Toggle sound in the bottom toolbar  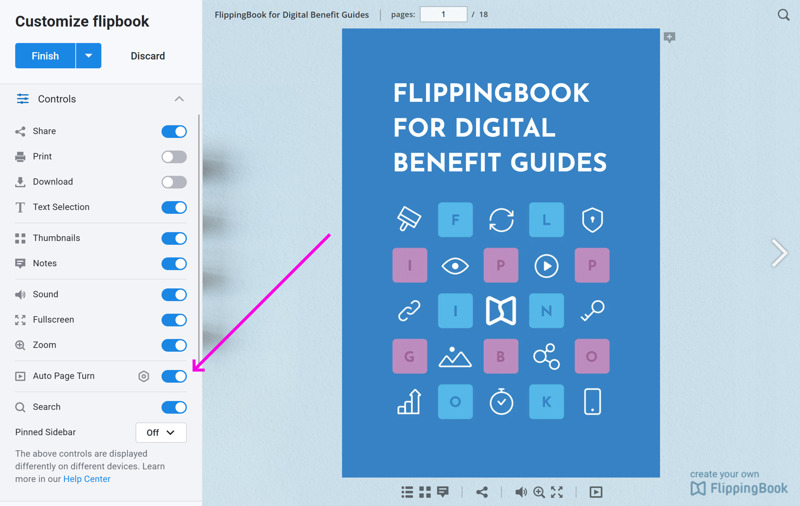pos(521,492)
